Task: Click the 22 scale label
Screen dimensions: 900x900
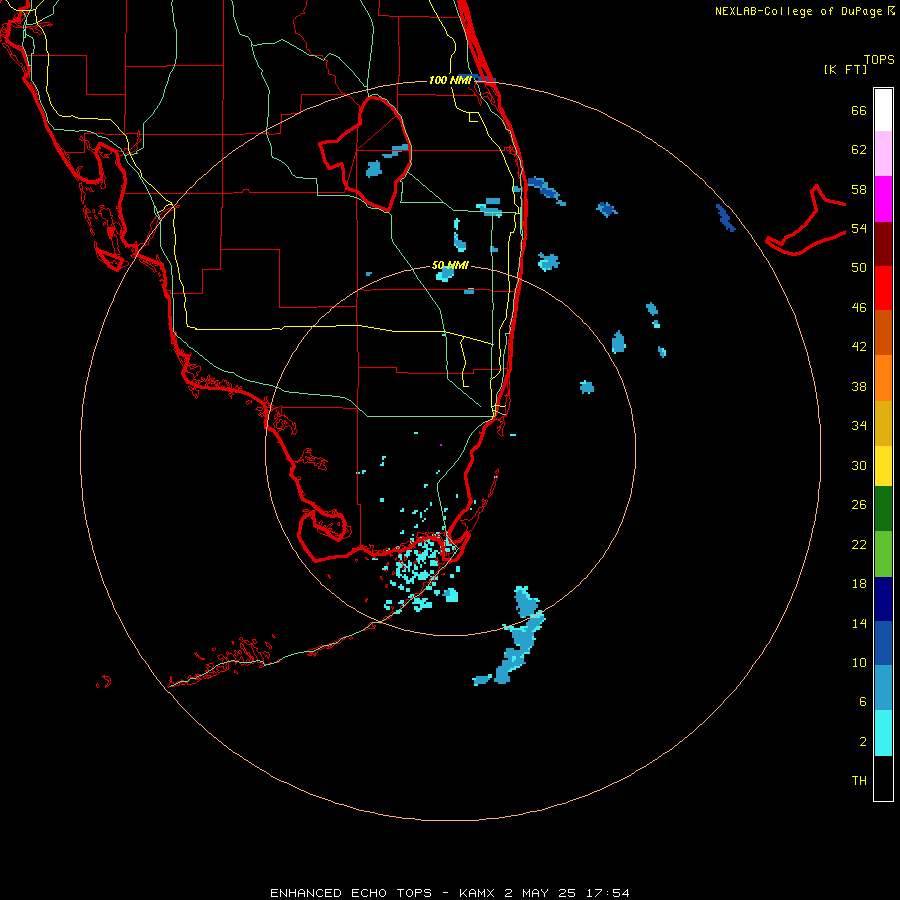Action: 859,544
